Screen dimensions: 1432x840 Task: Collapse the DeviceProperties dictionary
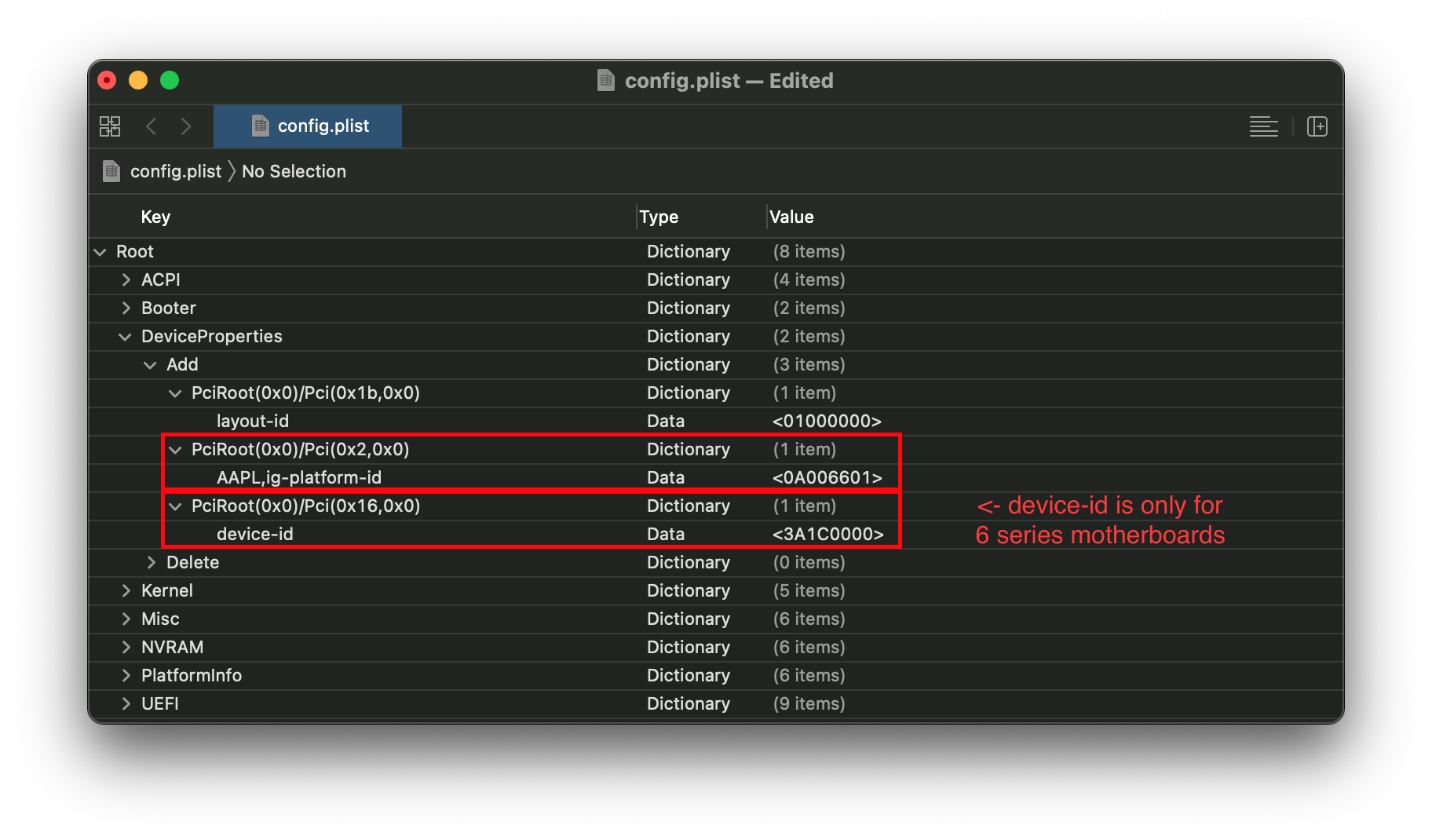point(125,337)
